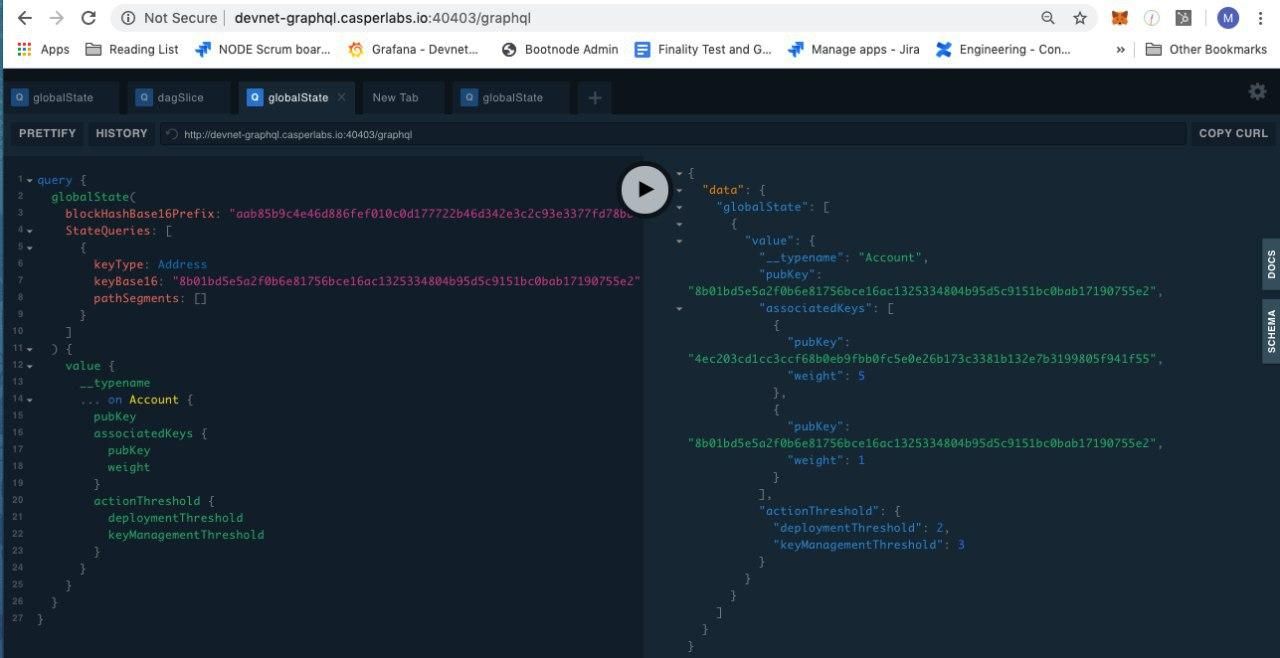
Task: Collapse the query block on line 1
Action: coord(29,181)
